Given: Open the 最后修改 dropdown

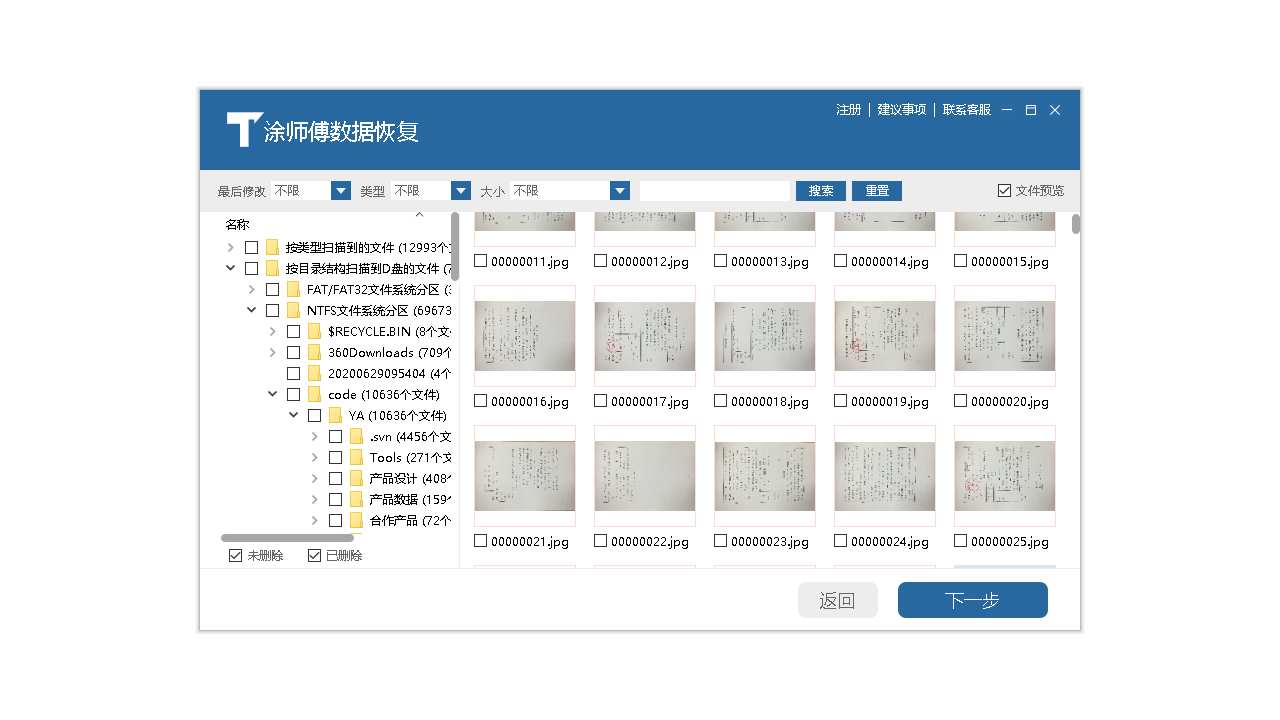Looking at the screenshot, I should 340,190.
